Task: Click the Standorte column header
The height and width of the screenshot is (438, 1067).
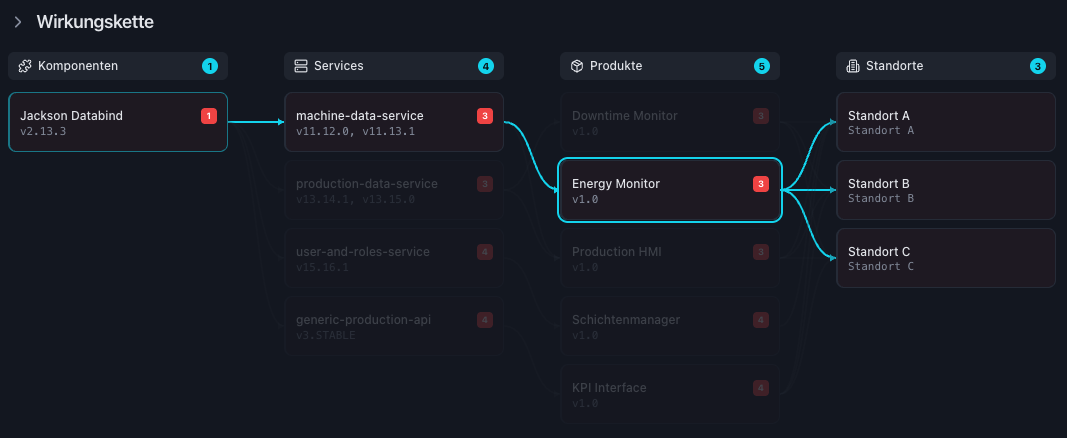Action: (946, 66)
